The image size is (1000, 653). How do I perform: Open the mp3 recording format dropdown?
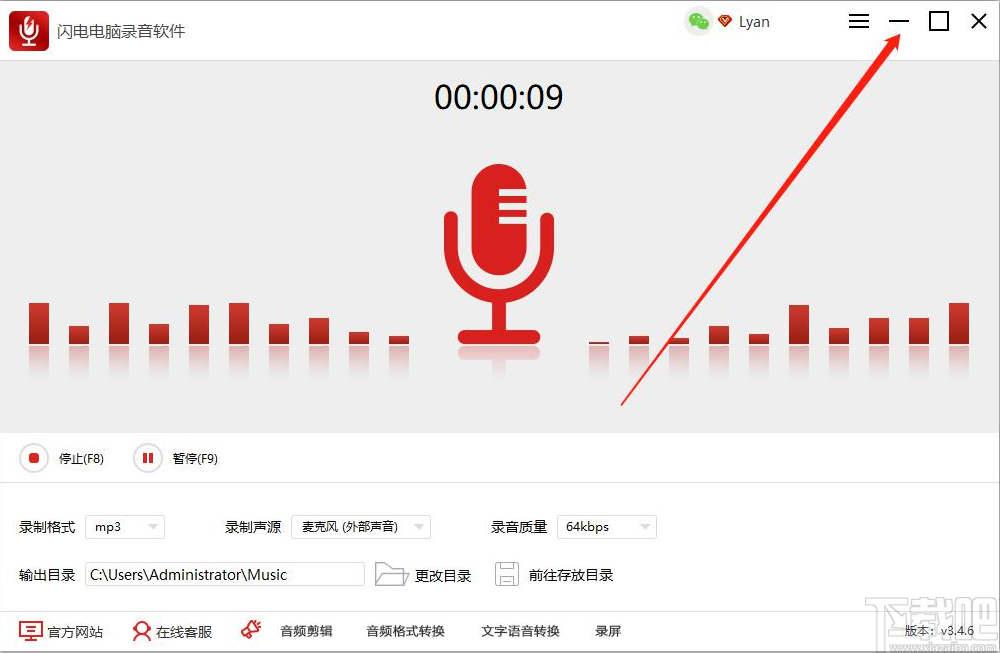(x=124, y=527)
